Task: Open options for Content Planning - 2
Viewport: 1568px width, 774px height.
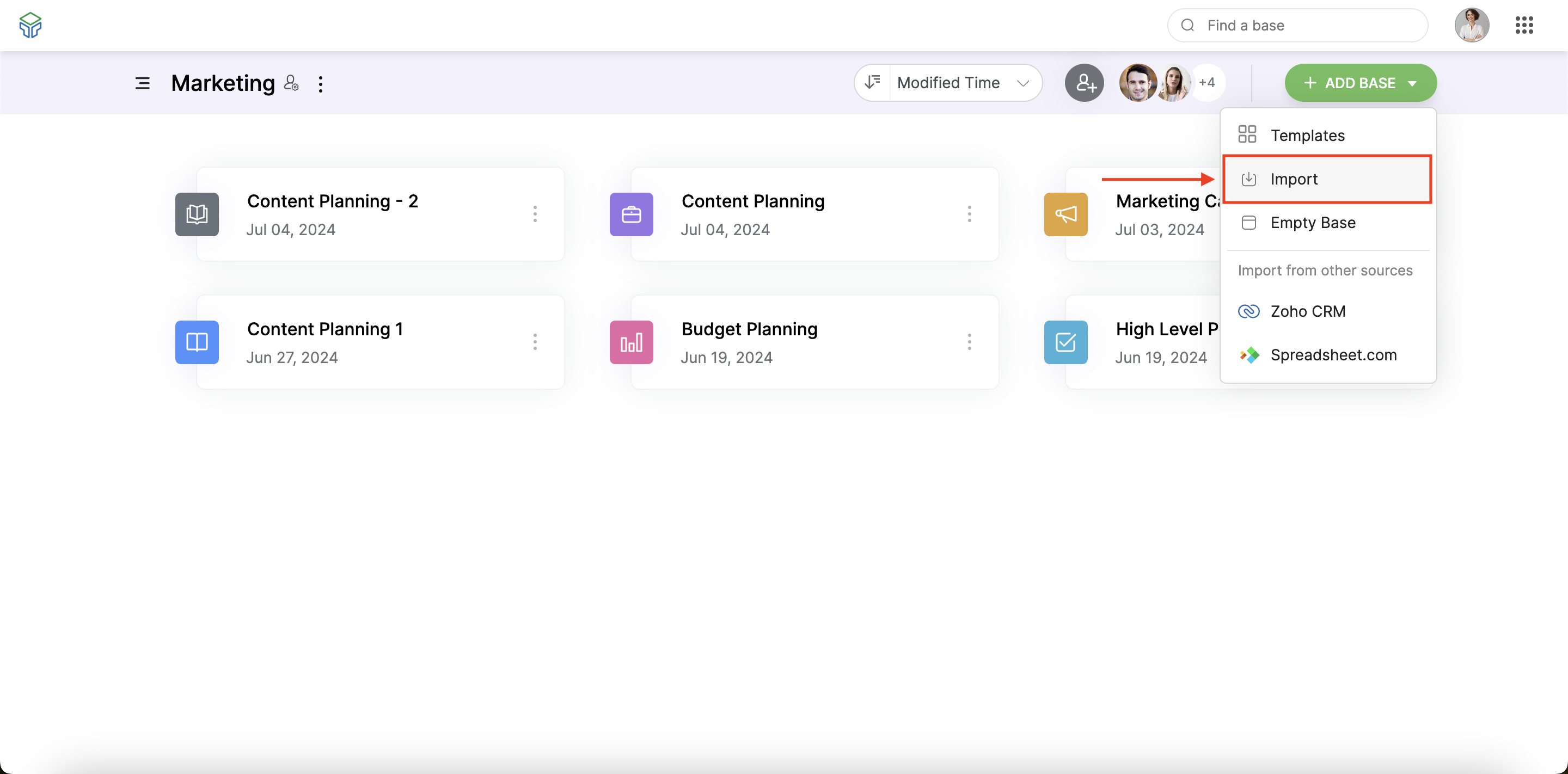Action: click(x=535, y=214)
